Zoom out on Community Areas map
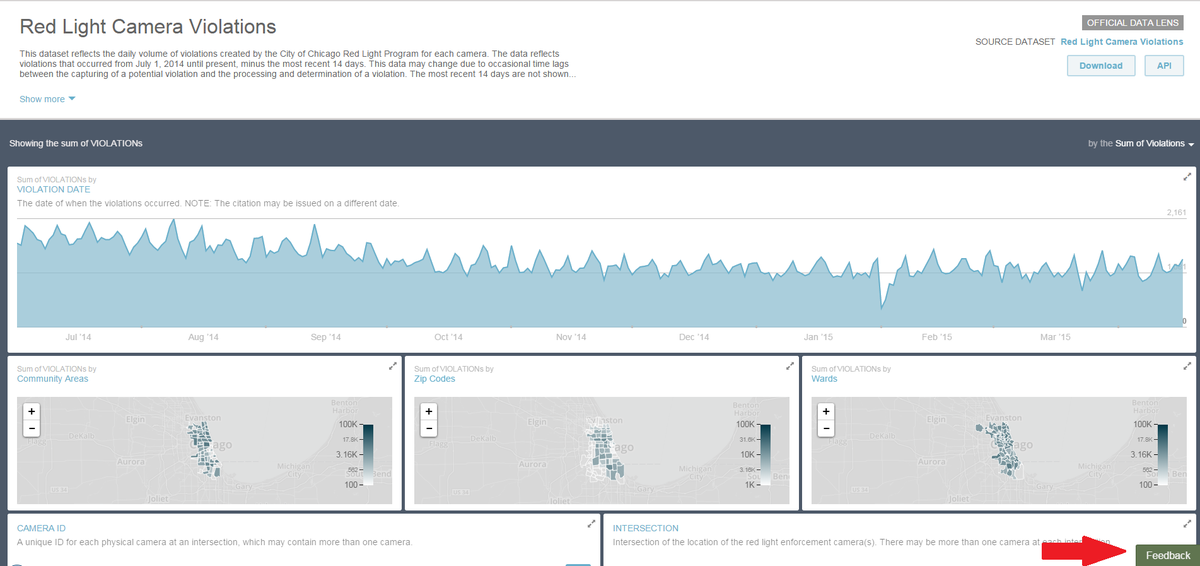Screen dimensions: 1200x566 [x=32, y=428]
